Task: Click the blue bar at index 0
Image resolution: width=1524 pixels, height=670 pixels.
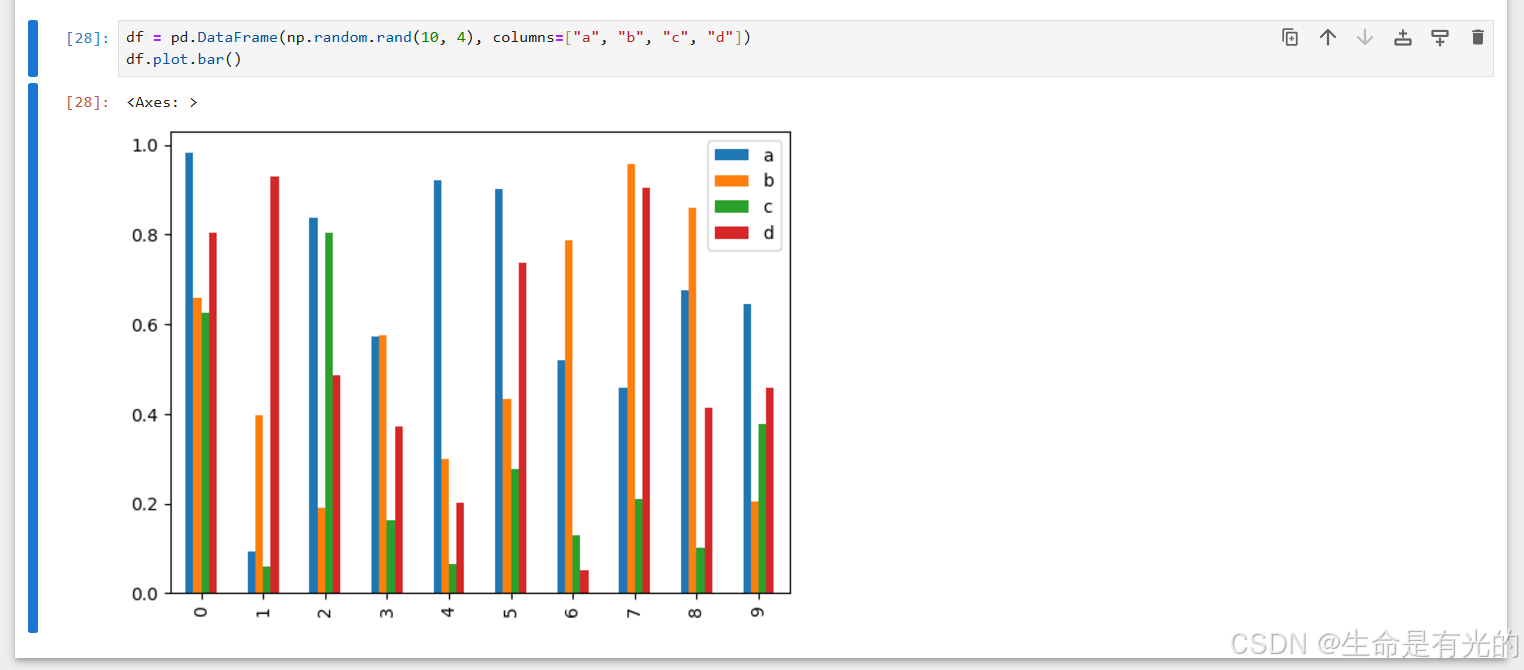Action: [x=189, y=373]
